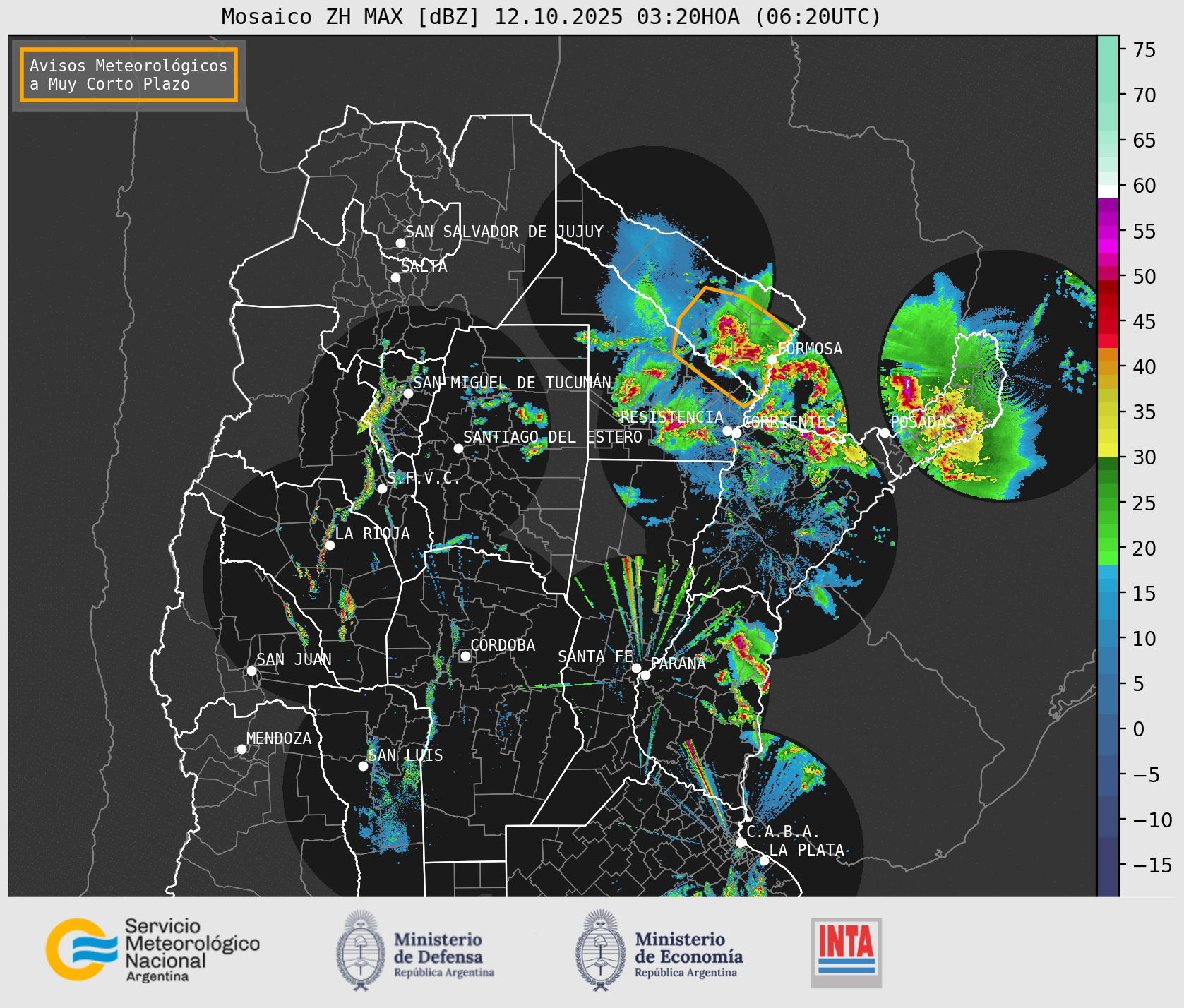Click the SAN JUAN text label

coord(294,659)
